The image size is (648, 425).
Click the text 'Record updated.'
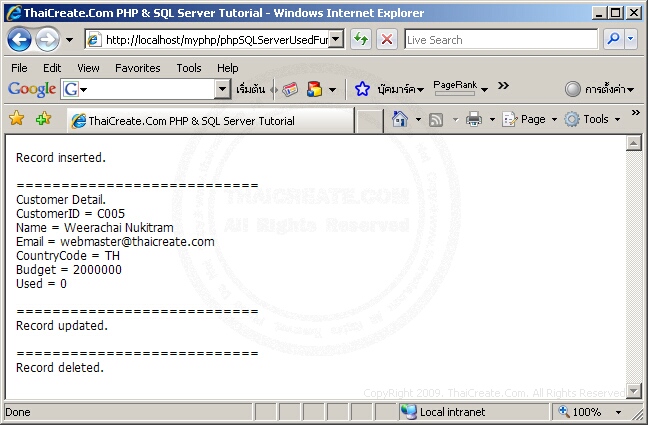[x=62, y=326]
